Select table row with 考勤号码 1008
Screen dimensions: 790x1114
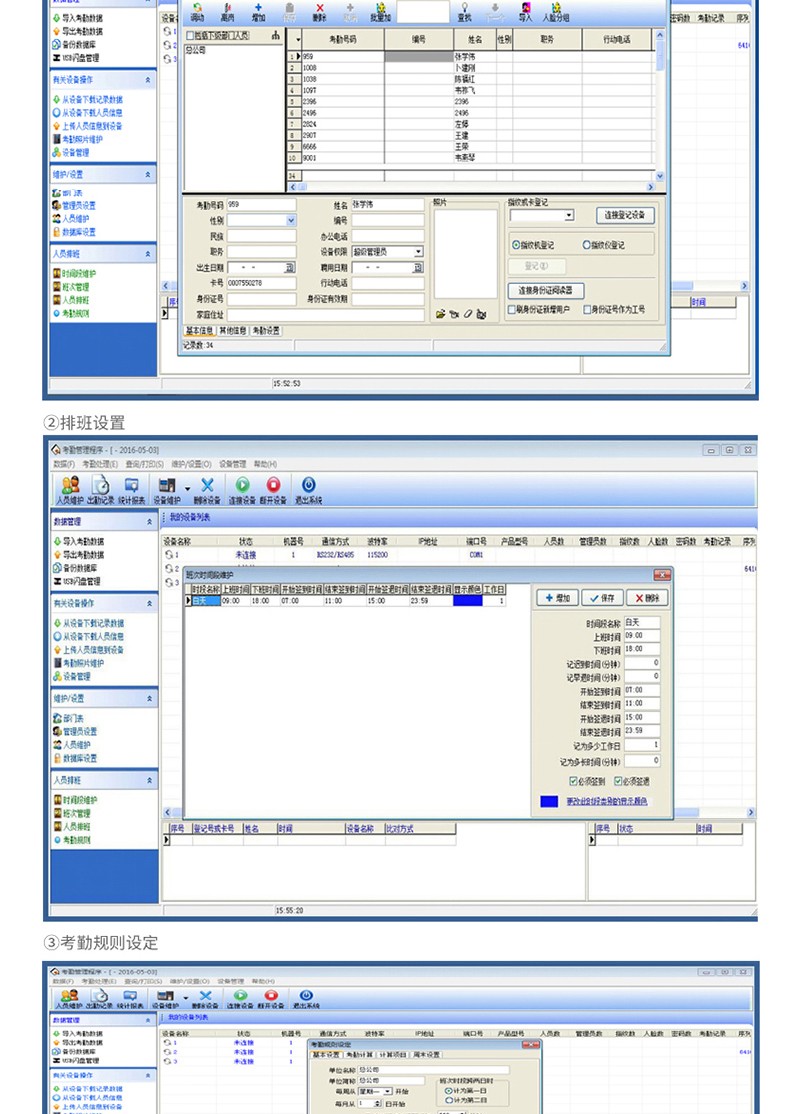pos(470,67)
